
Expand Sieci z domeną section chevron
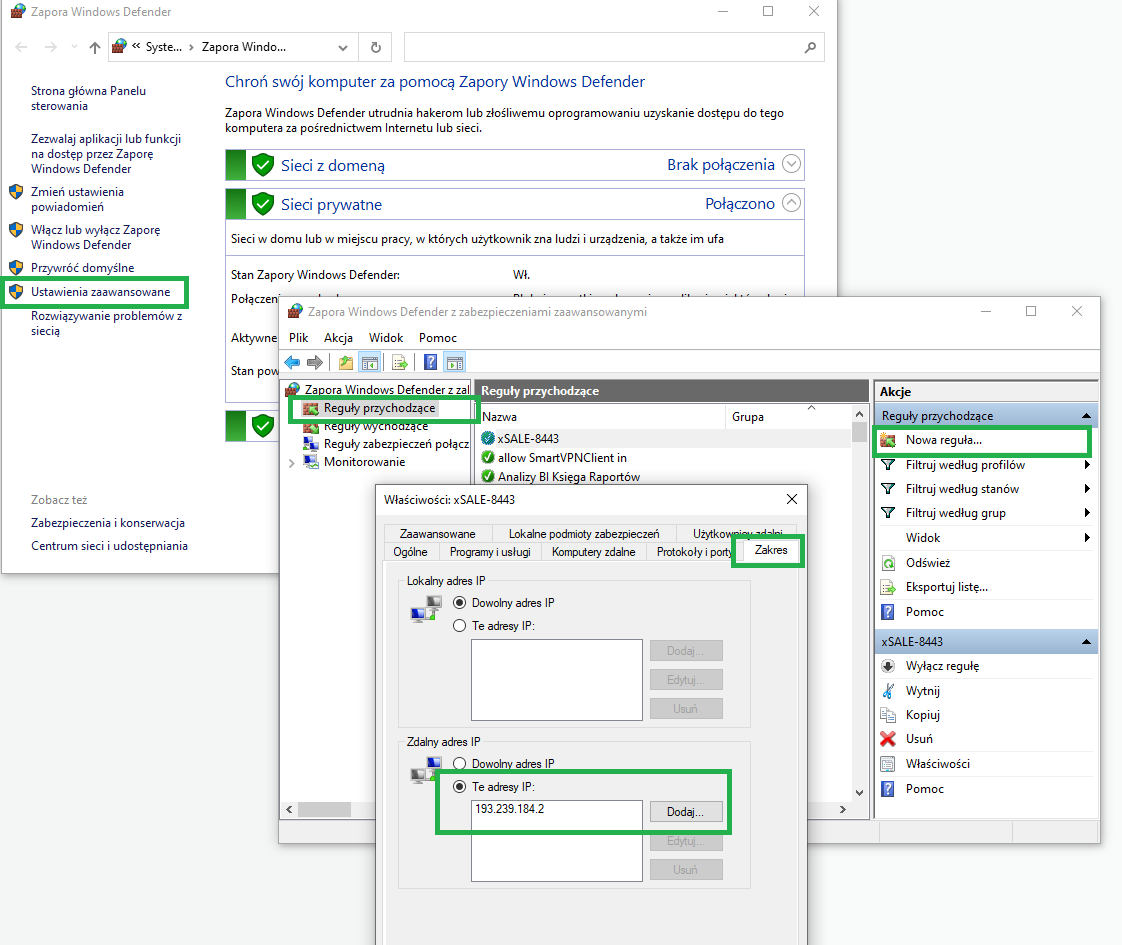pyautogui.click(x=792, y=164)
